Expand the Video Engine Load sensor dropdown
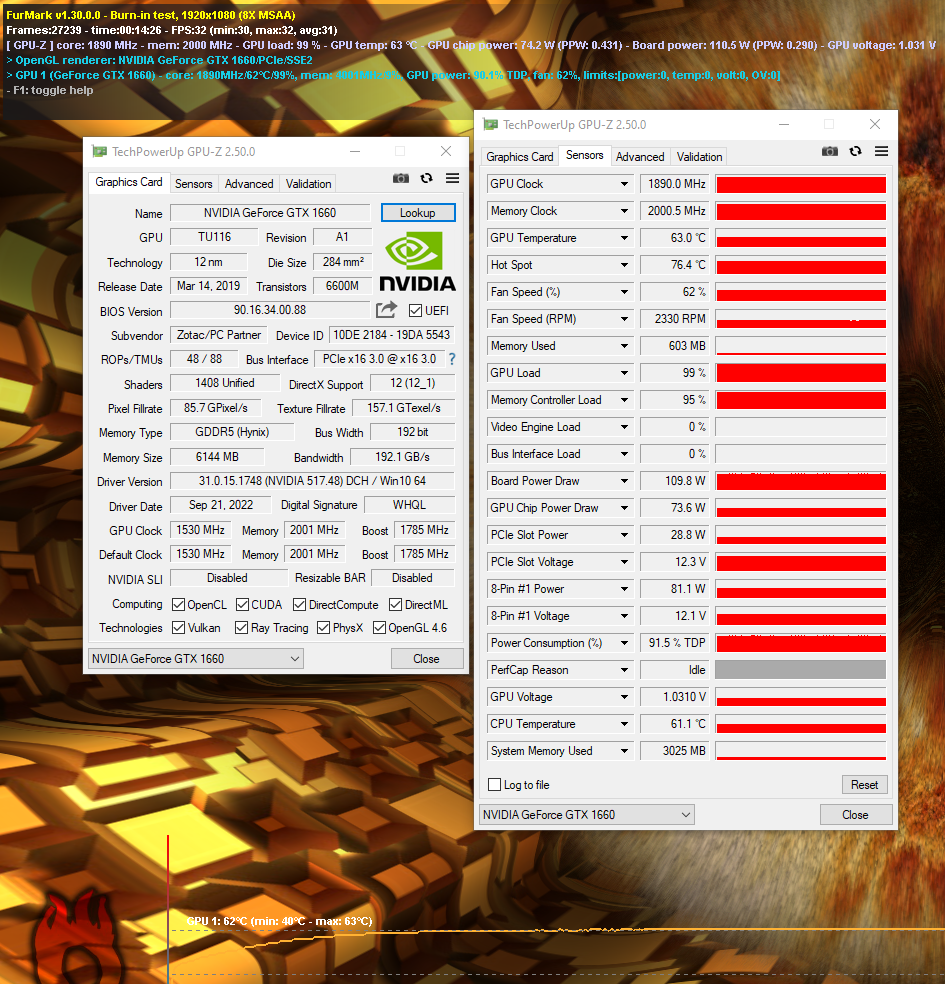Screen dimensions: 946x985 pos(624,427)
